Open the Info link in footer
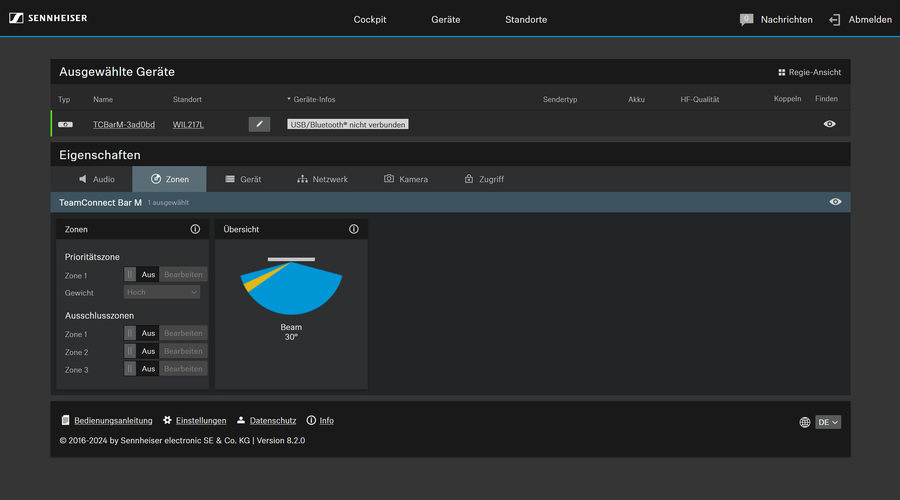The height and width of the screenshot is (500, 900). [327, 421]
